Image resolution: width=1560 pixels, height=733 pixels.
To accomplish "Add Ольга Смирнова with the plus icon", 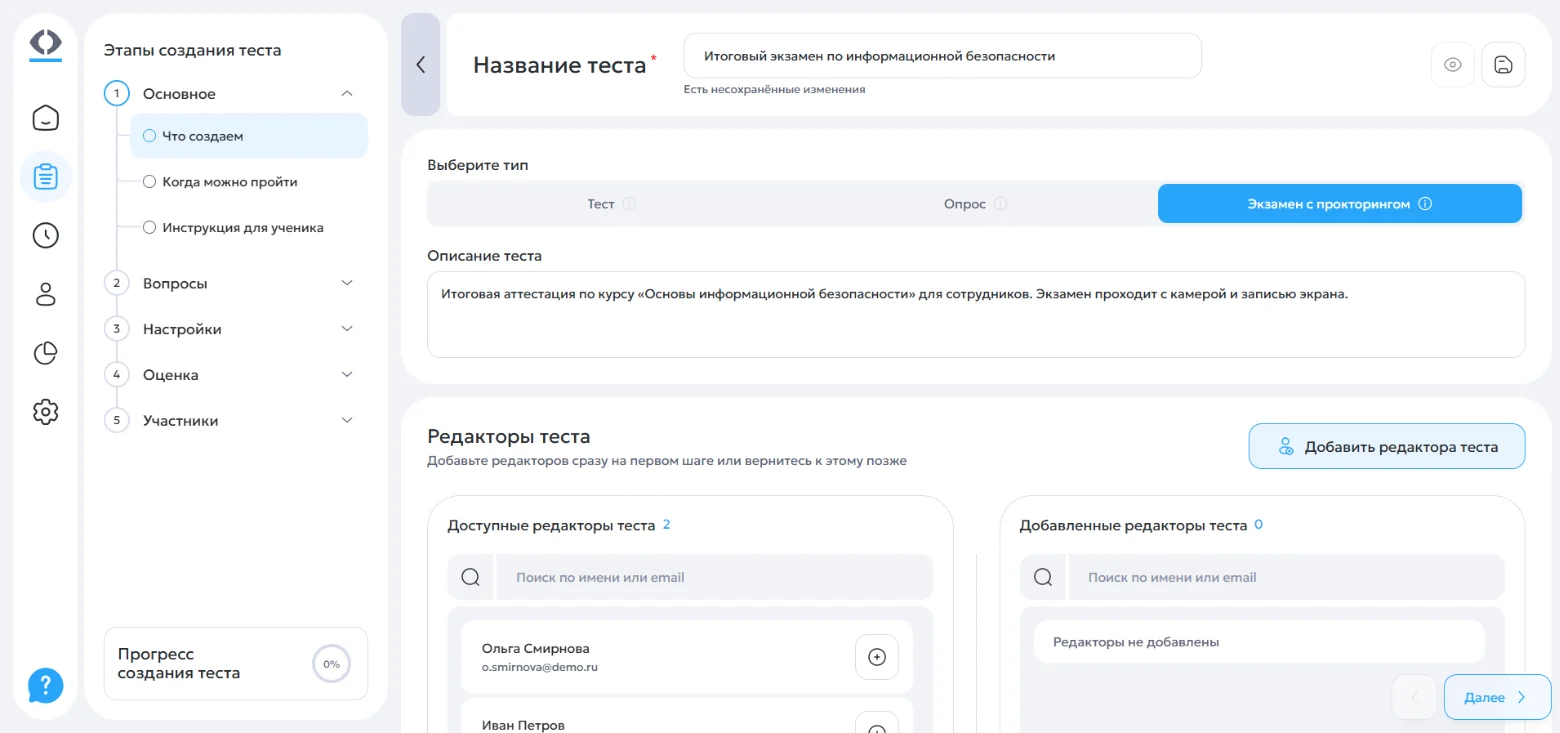I will (x=877, y=657).
